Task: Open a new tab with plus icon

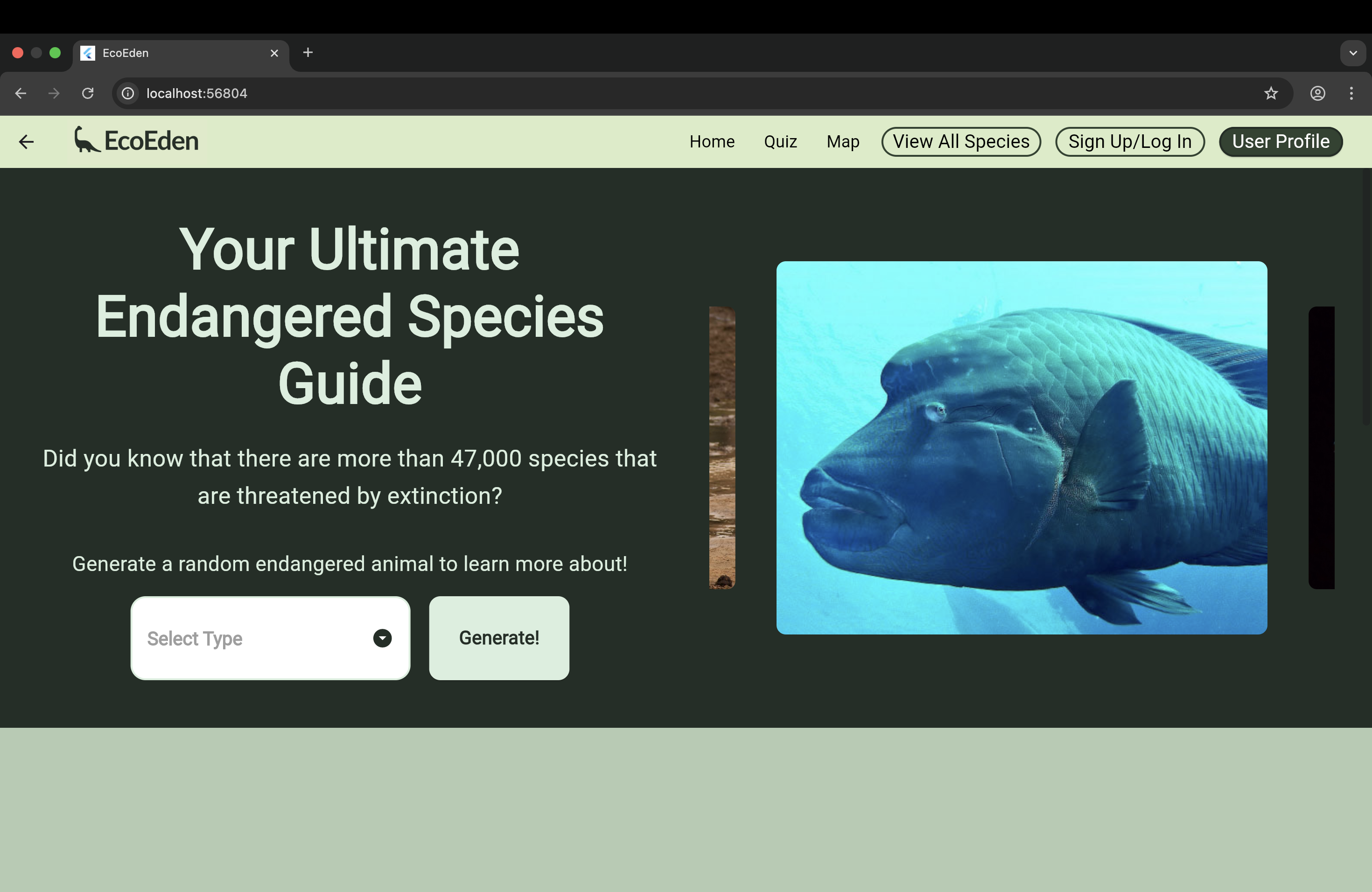Action: point(308,53)
